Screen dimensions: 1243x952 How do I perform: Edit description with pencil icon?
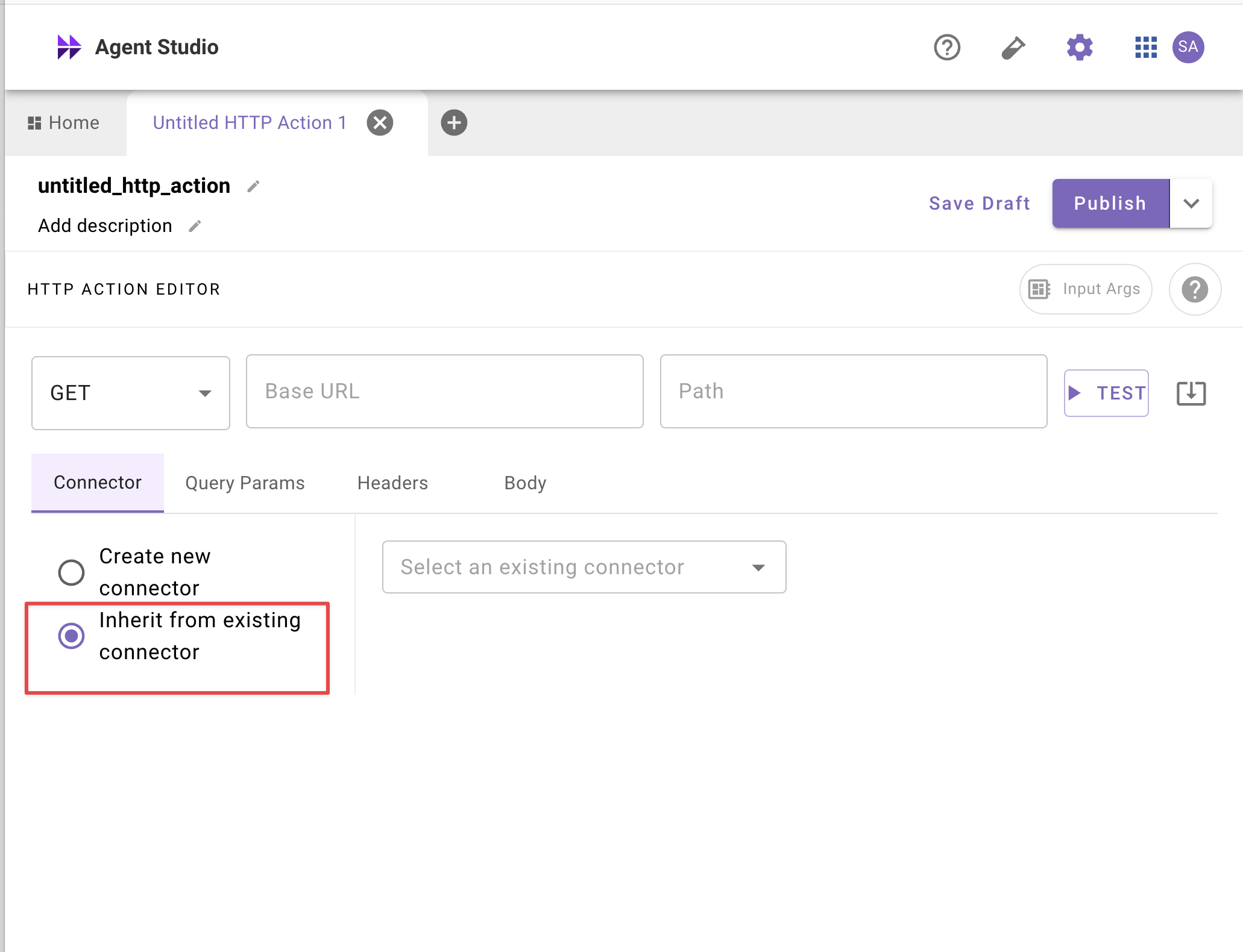(195, 227)
